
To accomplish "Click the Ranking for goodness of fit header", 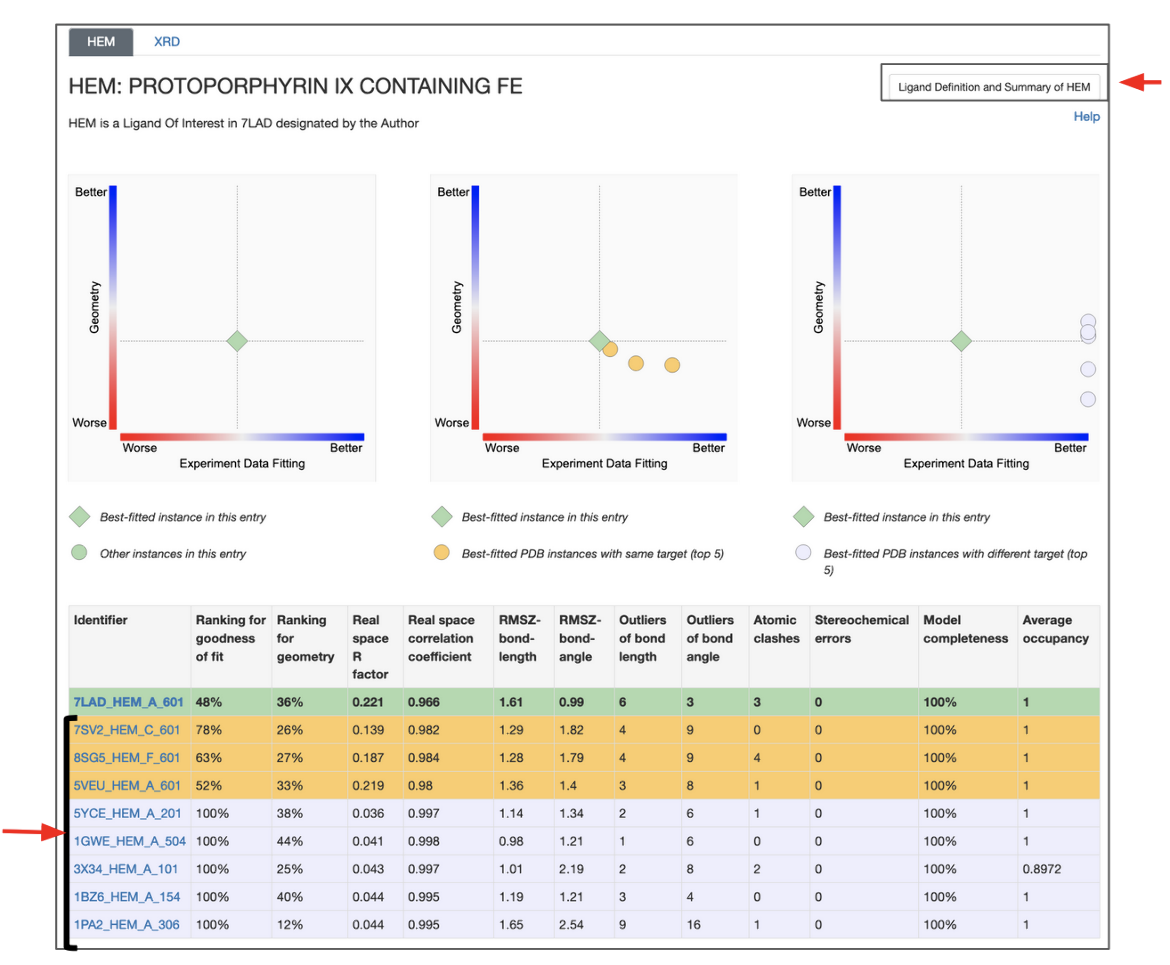I will pyautogui.click(x=230, y=638).
